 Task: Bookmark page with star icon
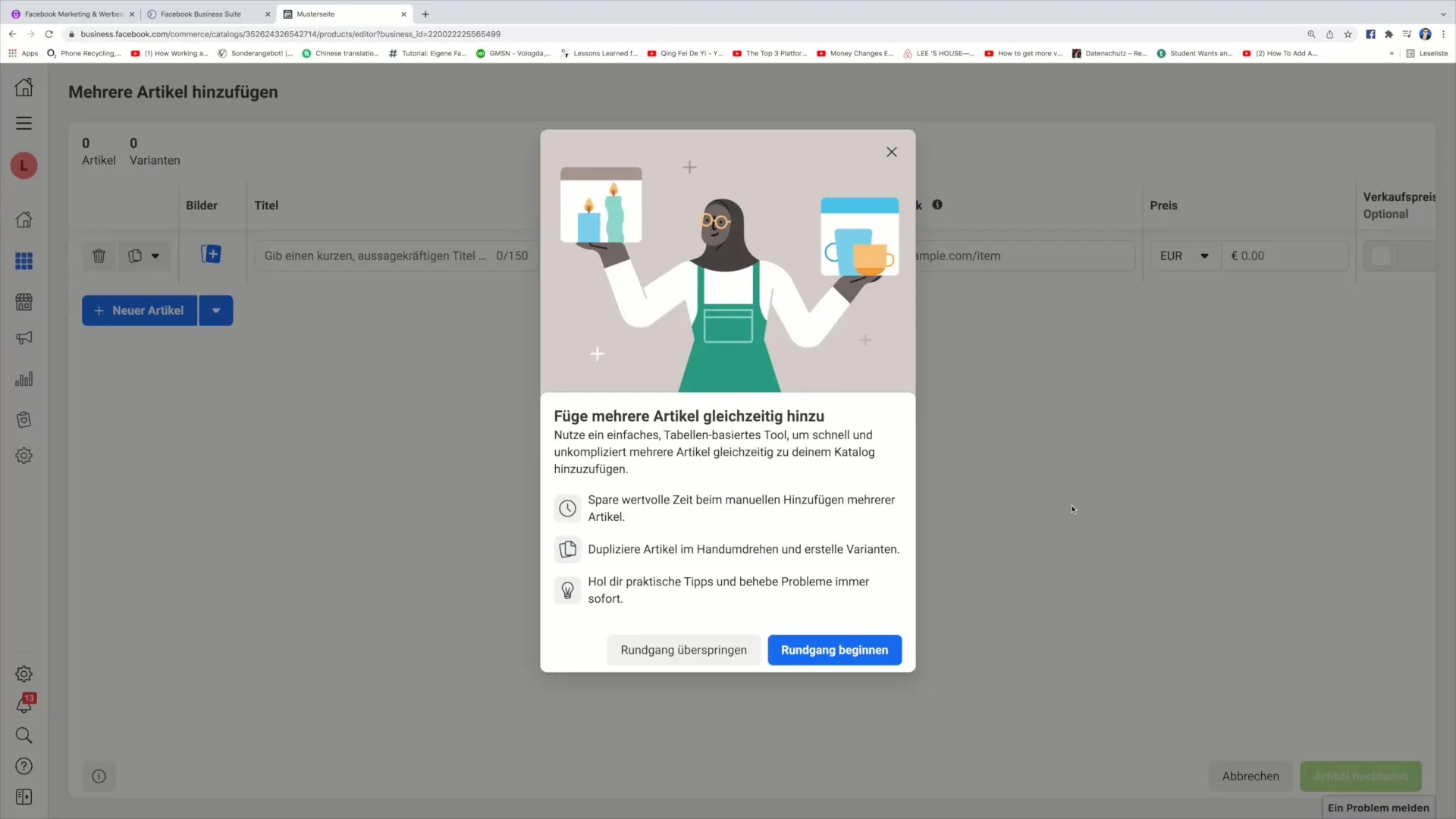pyautogui.click(x=1348, y=34)
